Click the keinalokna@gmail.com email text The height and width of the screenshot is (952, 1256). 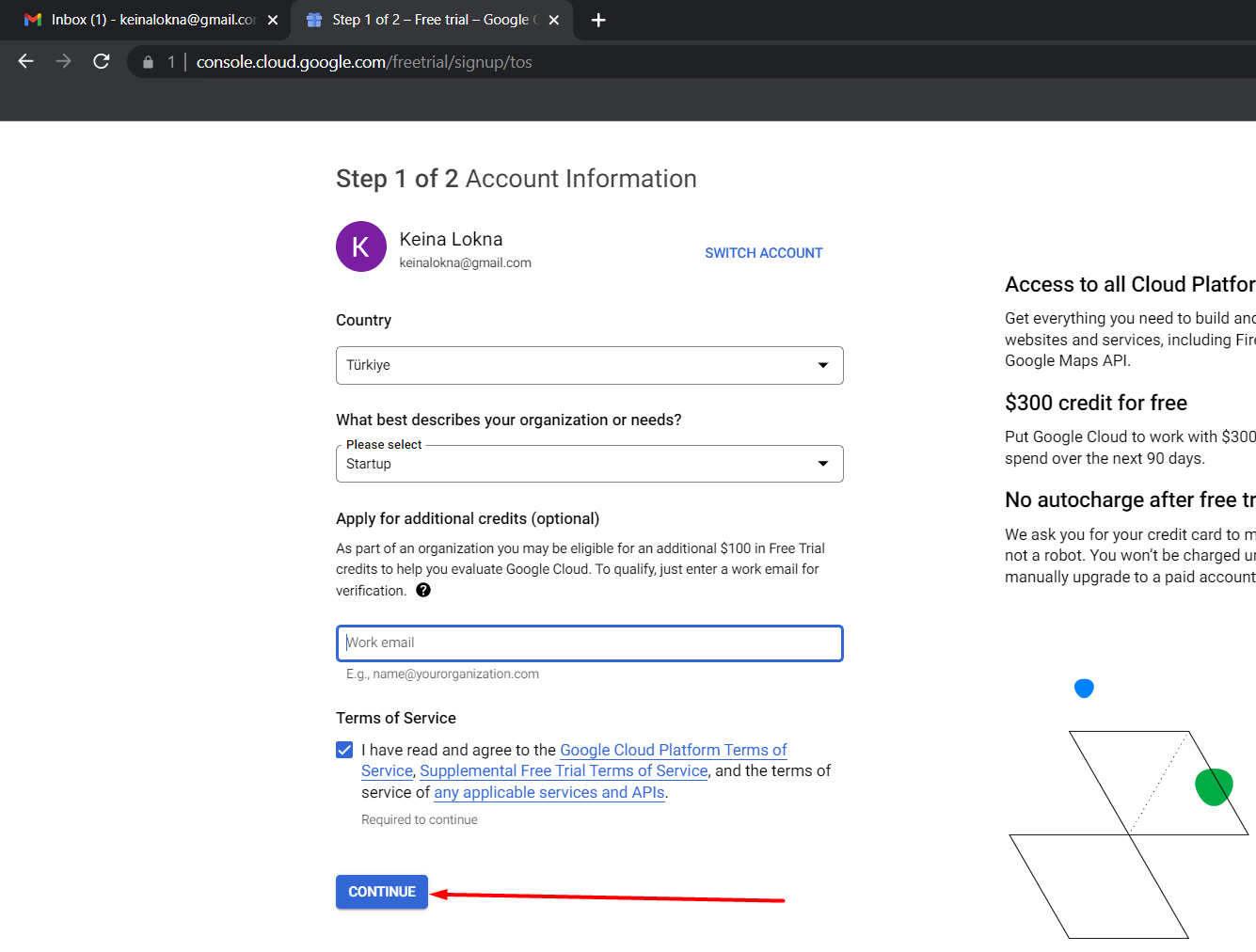[x=465, y=263]
